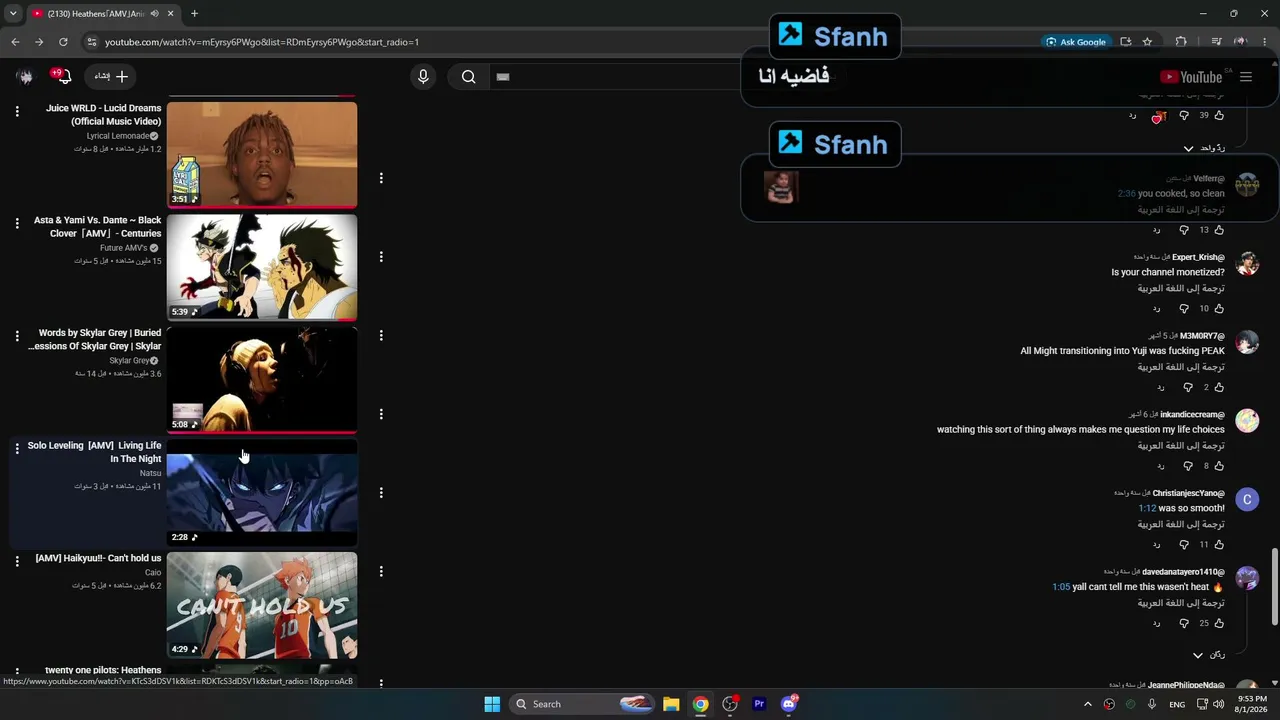Open M3M0RY7's profile avatar

pyautogui.click(x=1247, y=342)
